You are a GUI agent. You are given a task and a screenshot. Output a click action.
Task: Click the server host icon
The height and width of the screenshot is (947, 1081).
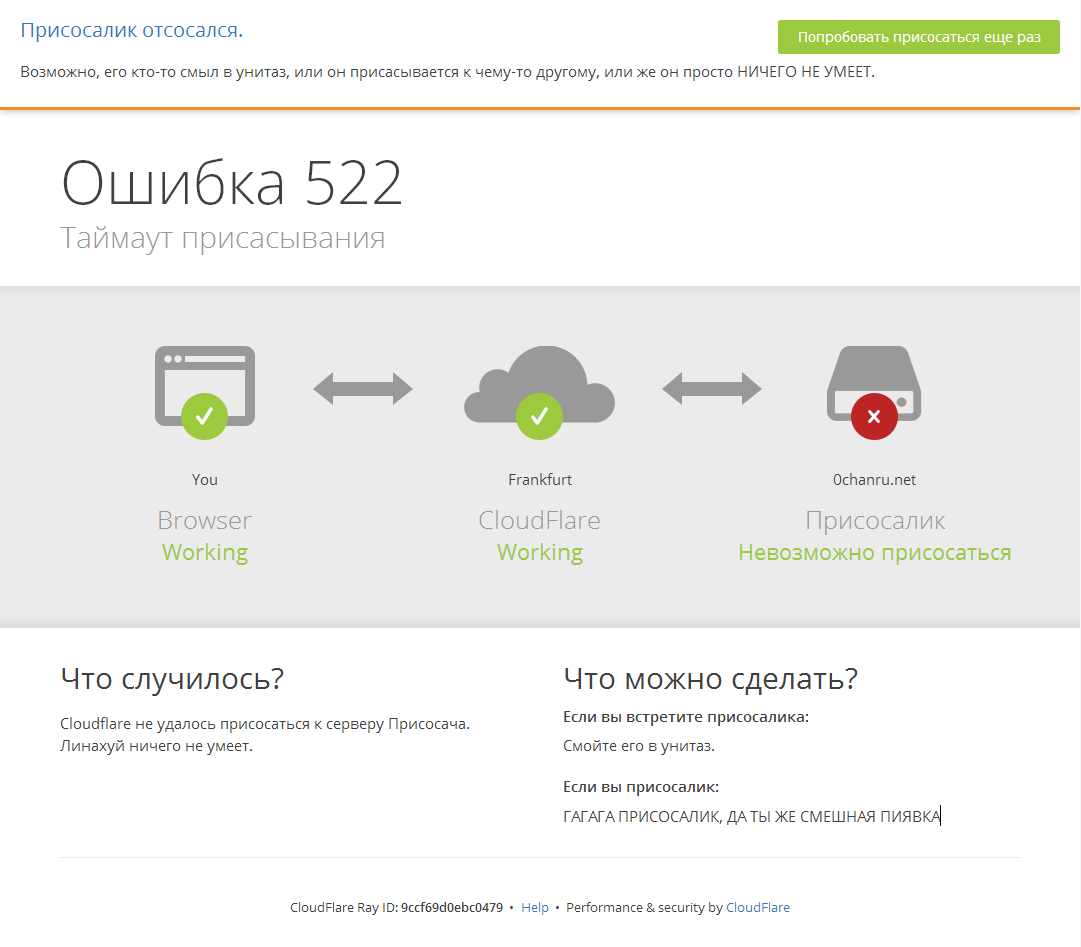click(x=874, y=378)
